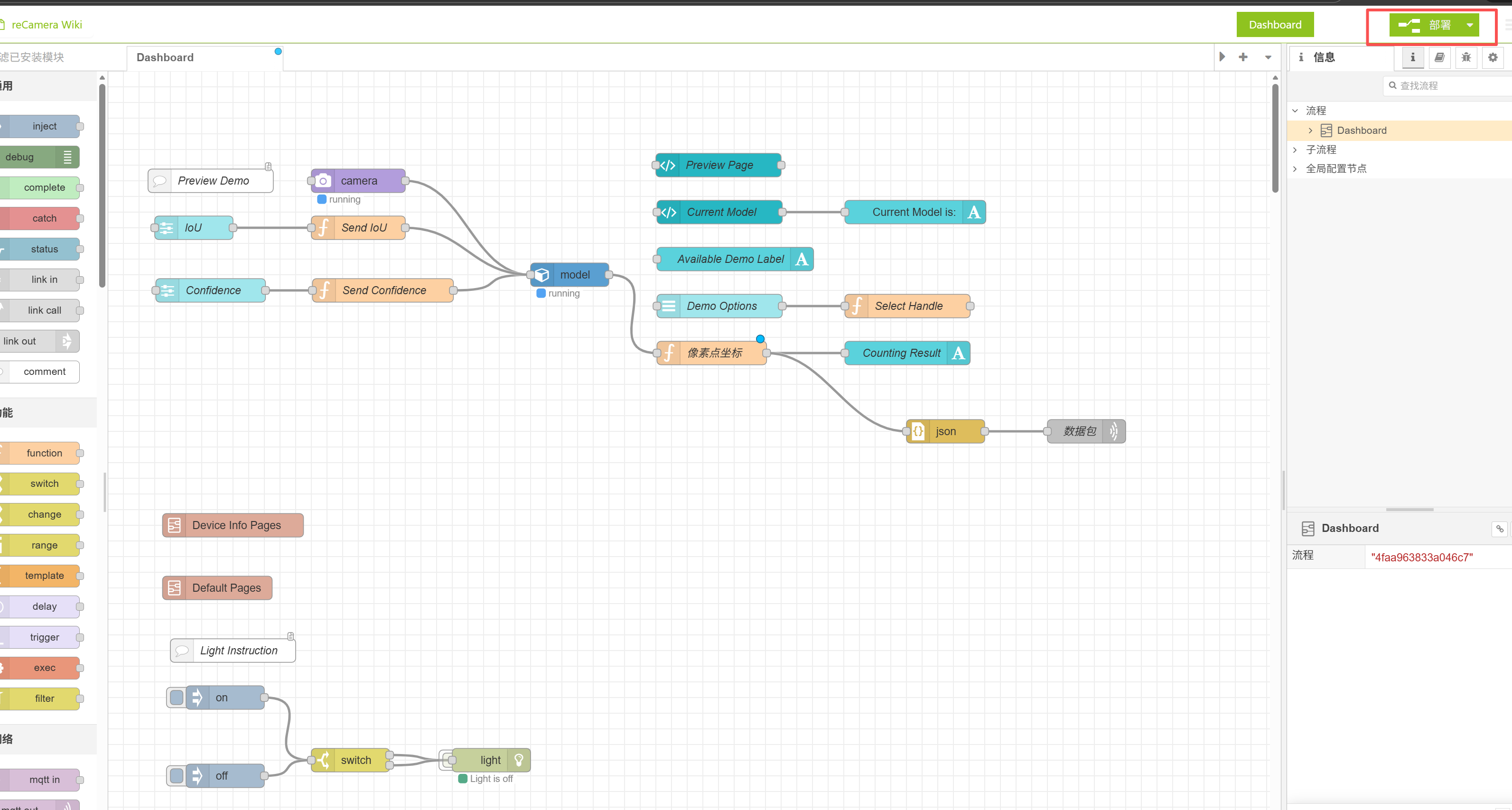Open the flow tabs list dropdown

coord(1268,57)
